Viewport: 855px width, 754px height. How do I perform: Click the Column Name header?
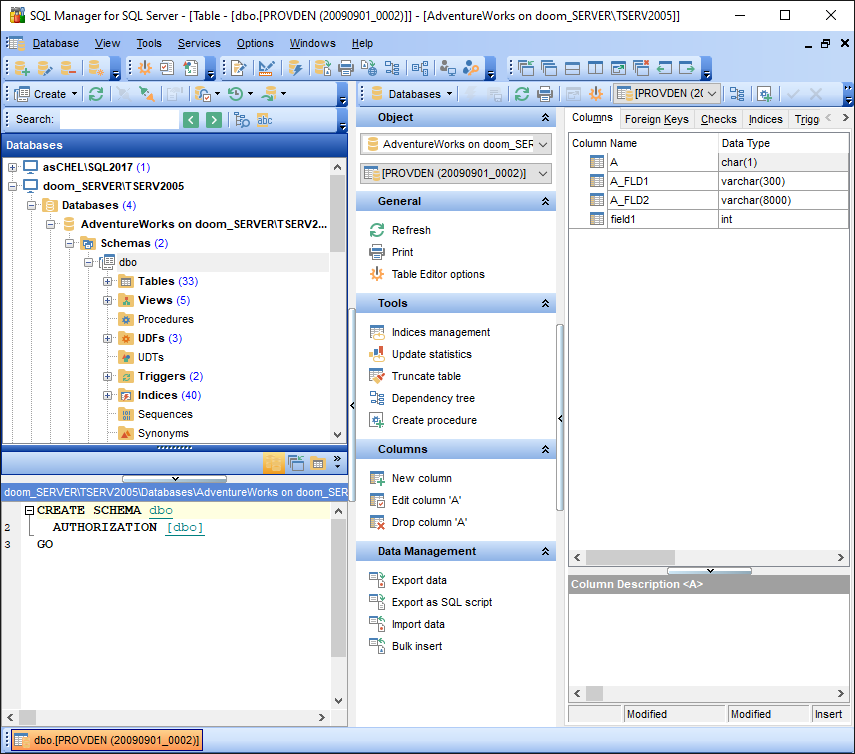[x=643, y=143]
